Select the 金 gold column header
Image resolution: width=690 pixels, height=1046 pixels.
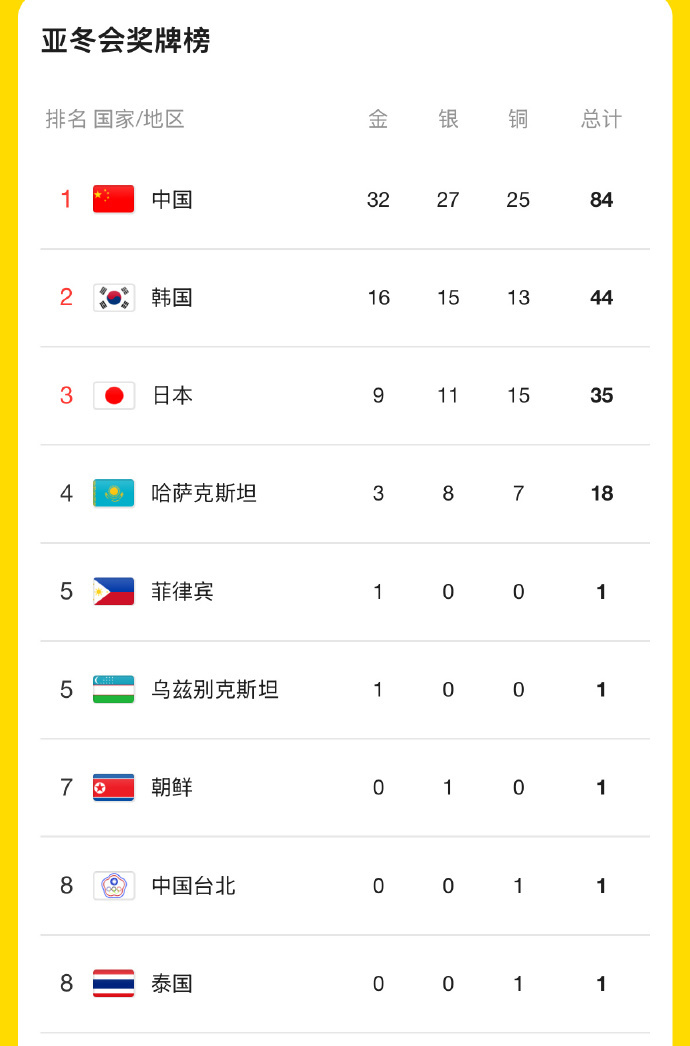(x=378, y=119)
